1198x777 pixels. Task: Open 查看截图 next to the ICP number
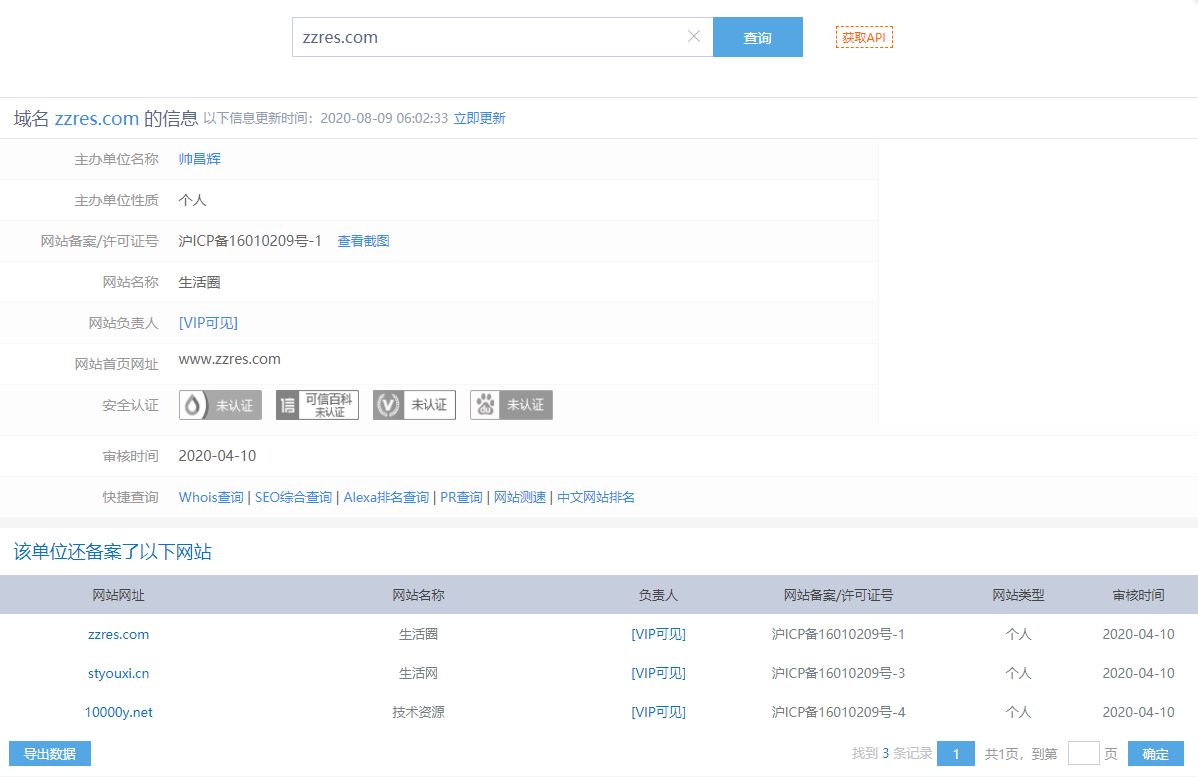363,241
